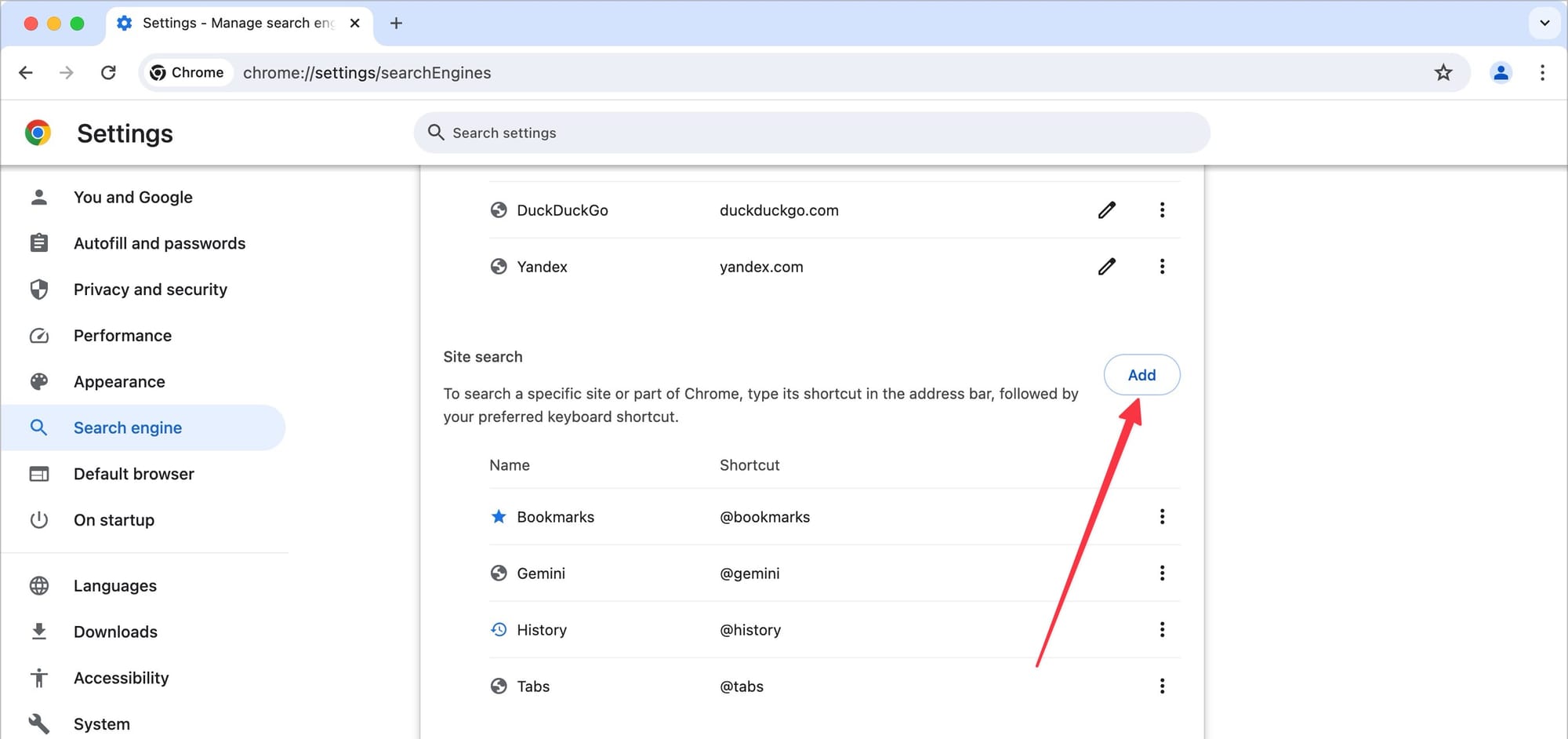Click the forward navigation arrow

(67, 73)
